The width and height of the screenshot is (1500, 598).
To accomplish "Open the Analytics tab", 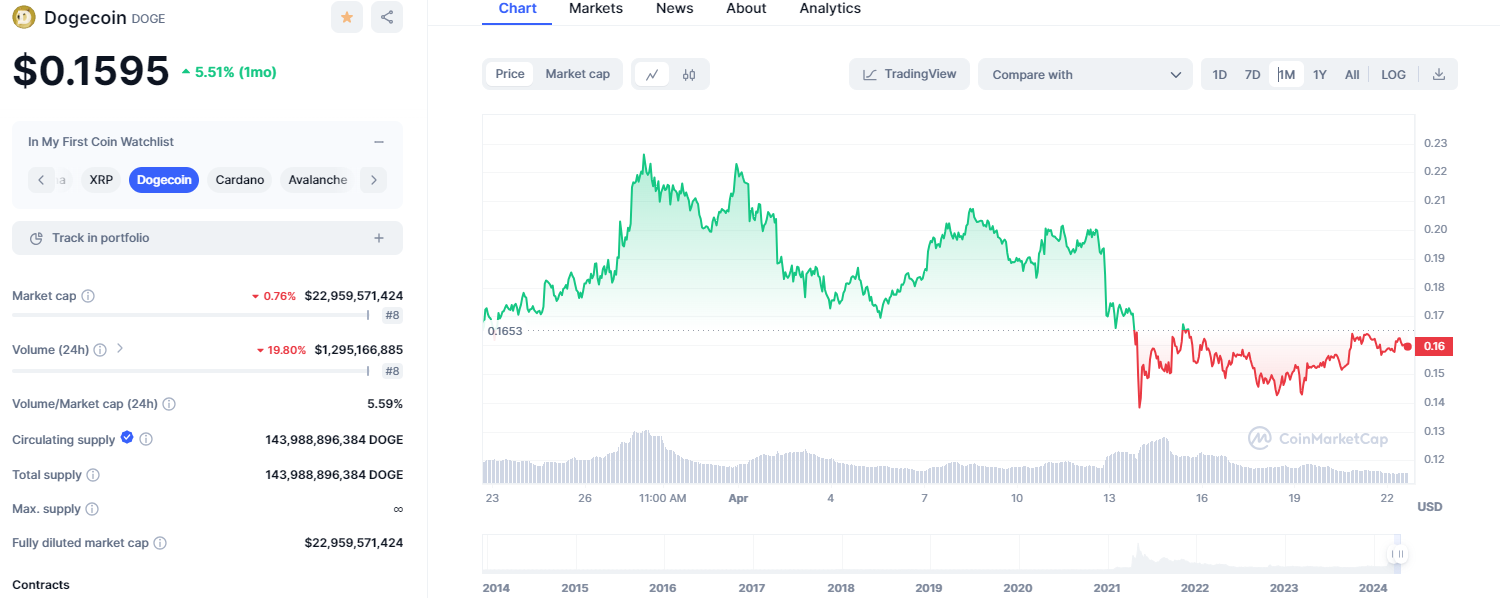I will pos(830,9).
